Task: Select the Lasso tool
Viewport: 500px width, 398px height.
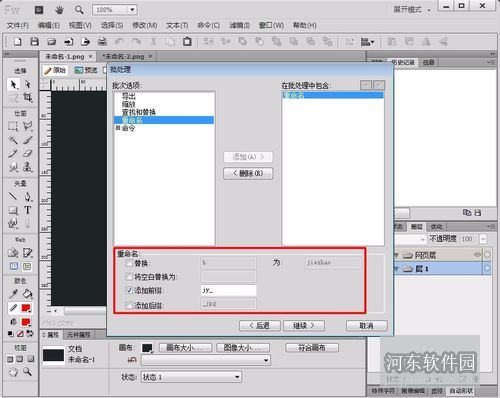Action: click(x=28, y=126)
